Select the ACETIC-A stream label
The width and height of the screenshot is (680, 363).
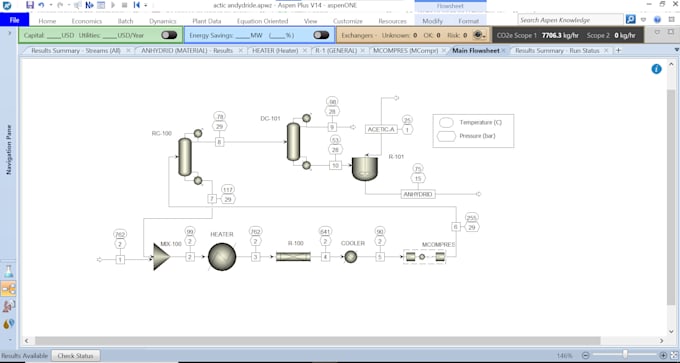pos(382,129)
